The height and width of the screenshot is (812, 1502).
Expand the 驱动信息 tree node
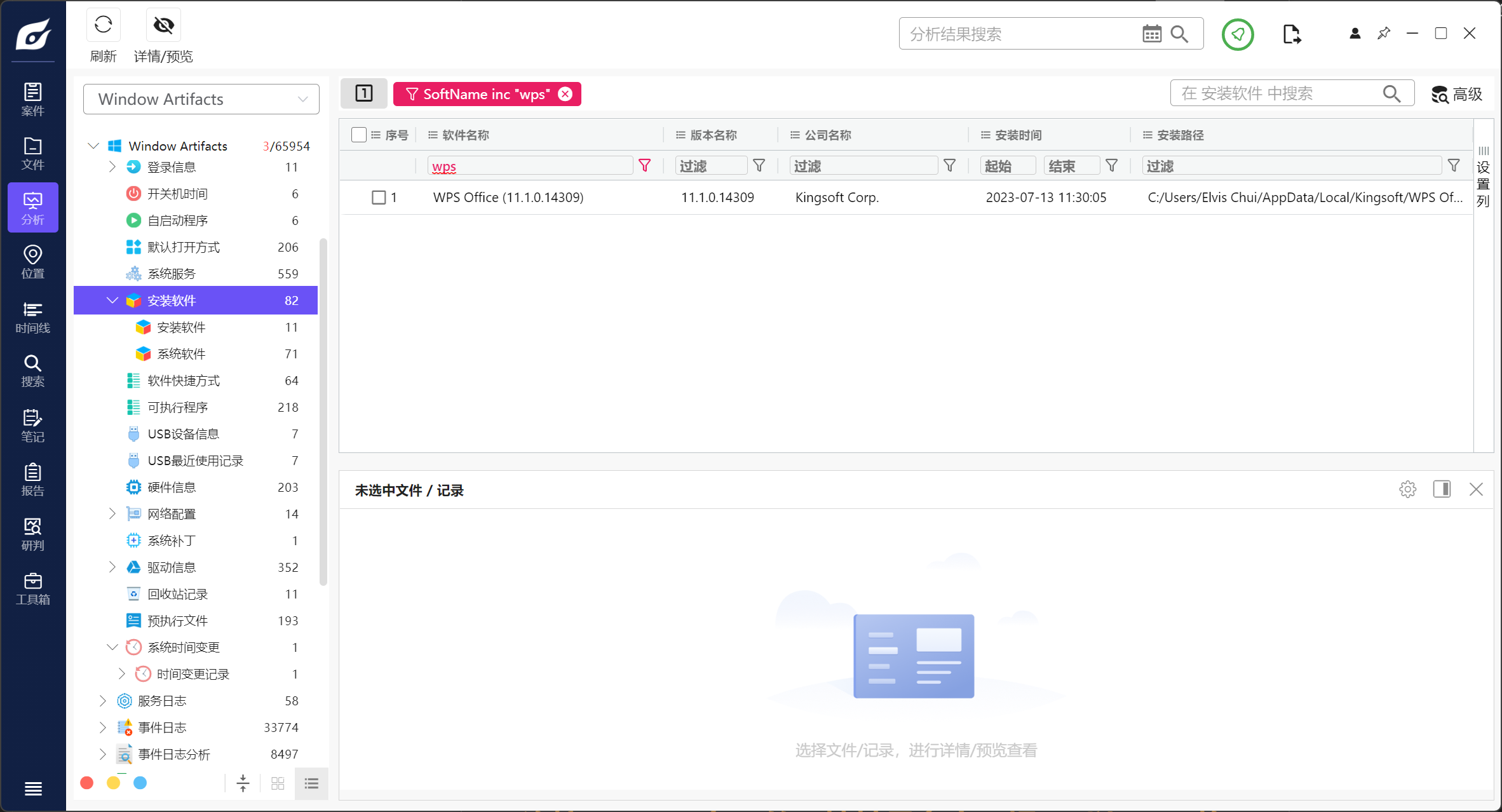pos(112,567)
